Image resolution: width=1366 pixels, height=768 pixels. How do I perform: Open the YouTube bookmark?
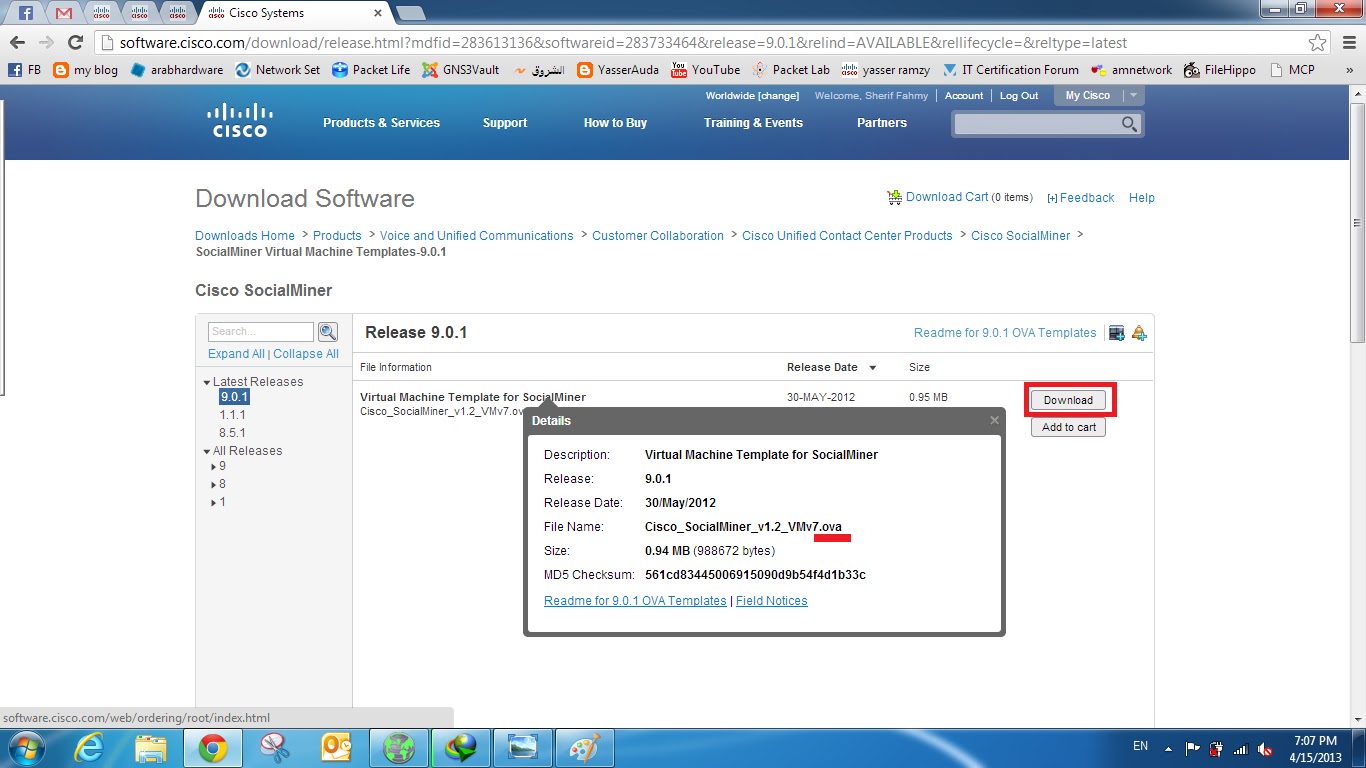click(705, 70)
